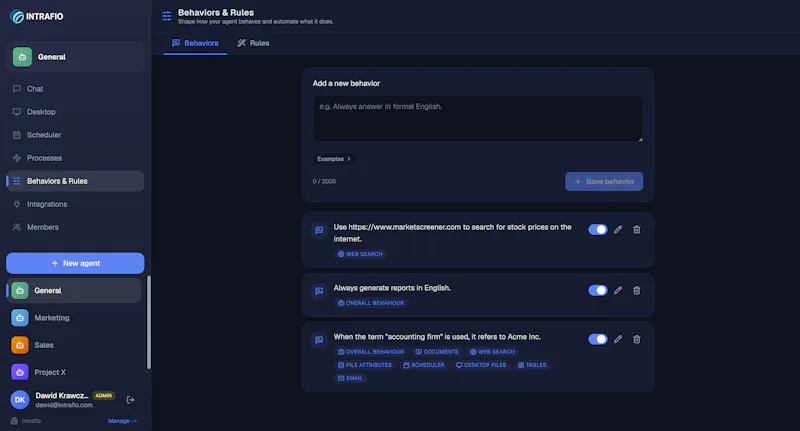Click the DESKTOP FILES tag
This screenshot has width=800, height=431.
coord(481,365)
